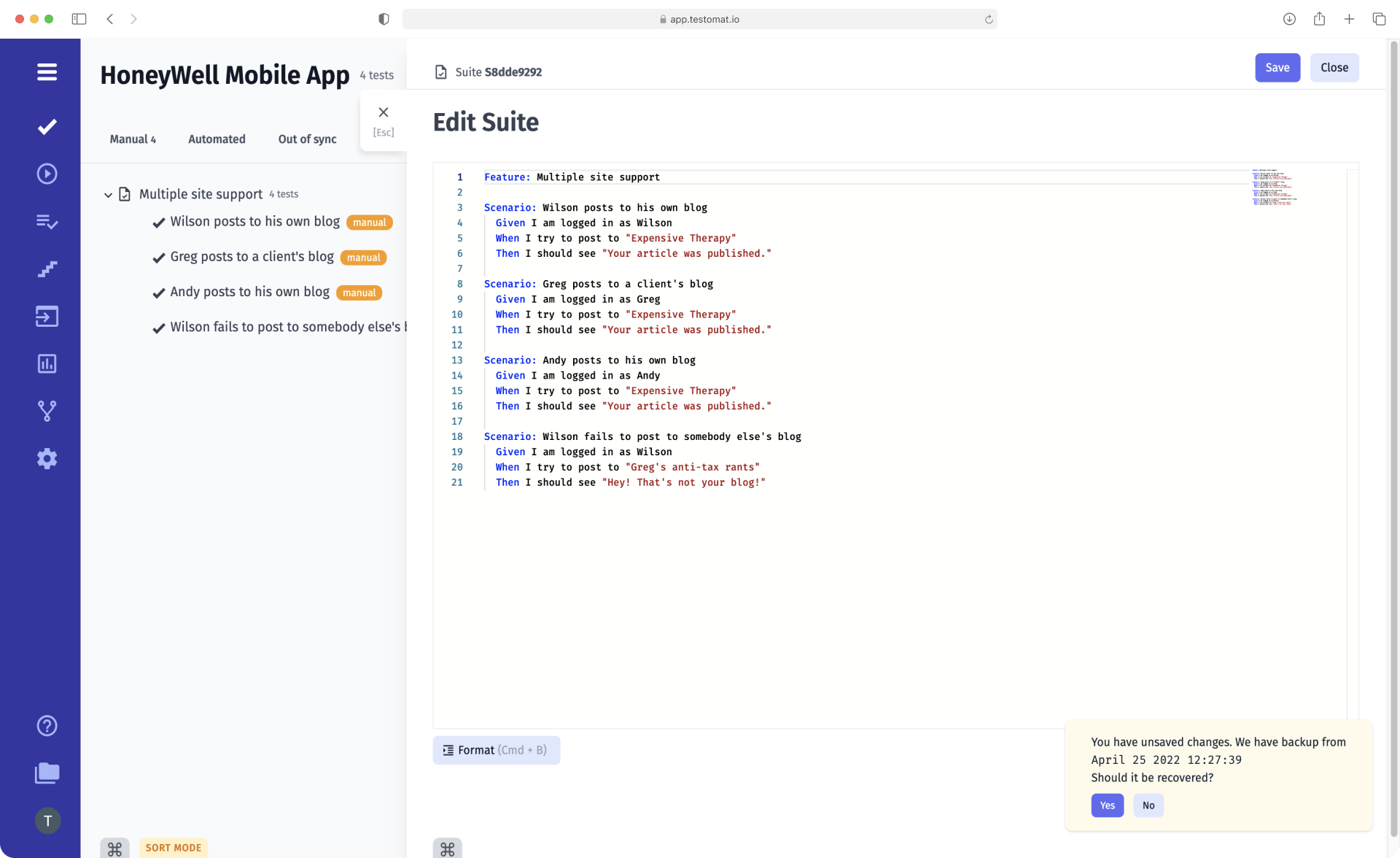This screenshot has height=858, width=1400.
Task: Select the Tests checkmark icon in sidebar
Action: 47,127
